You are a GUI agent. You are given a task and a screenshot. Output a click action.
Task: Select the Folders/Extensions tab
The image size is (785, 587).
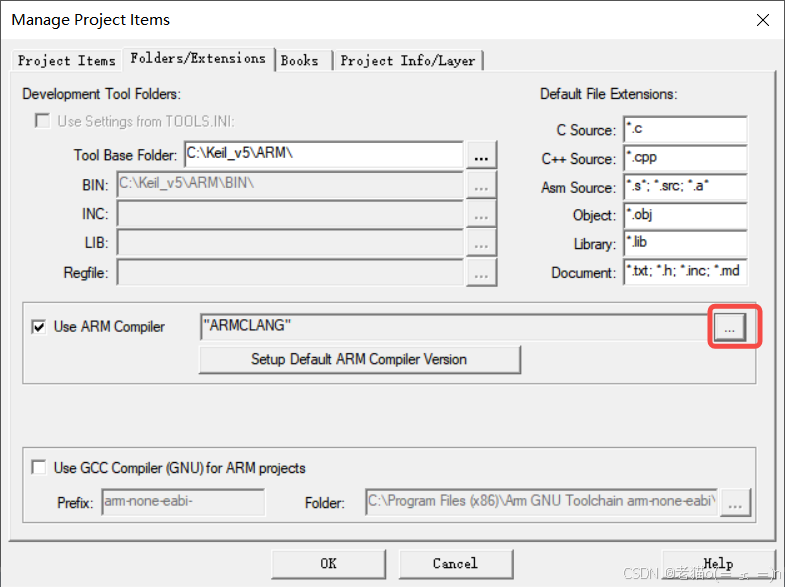(x=198, y=59)
